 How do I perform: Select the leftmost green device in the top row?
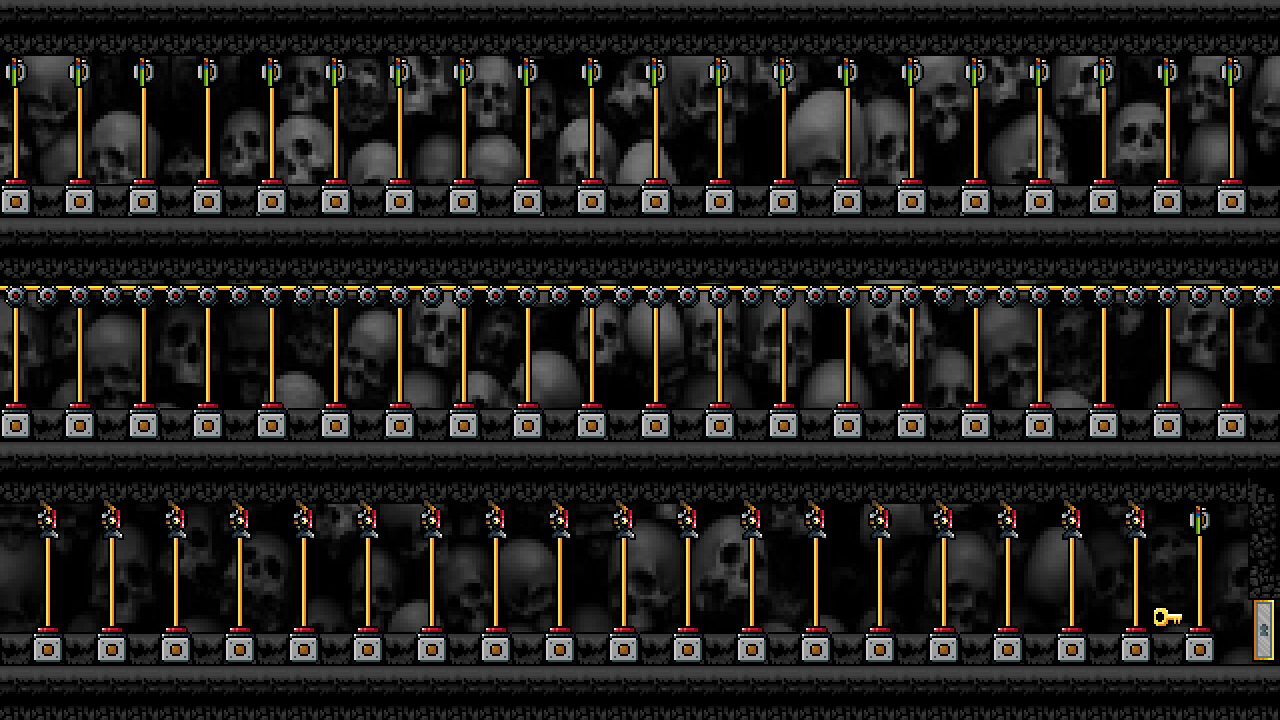tap(15, 72)
